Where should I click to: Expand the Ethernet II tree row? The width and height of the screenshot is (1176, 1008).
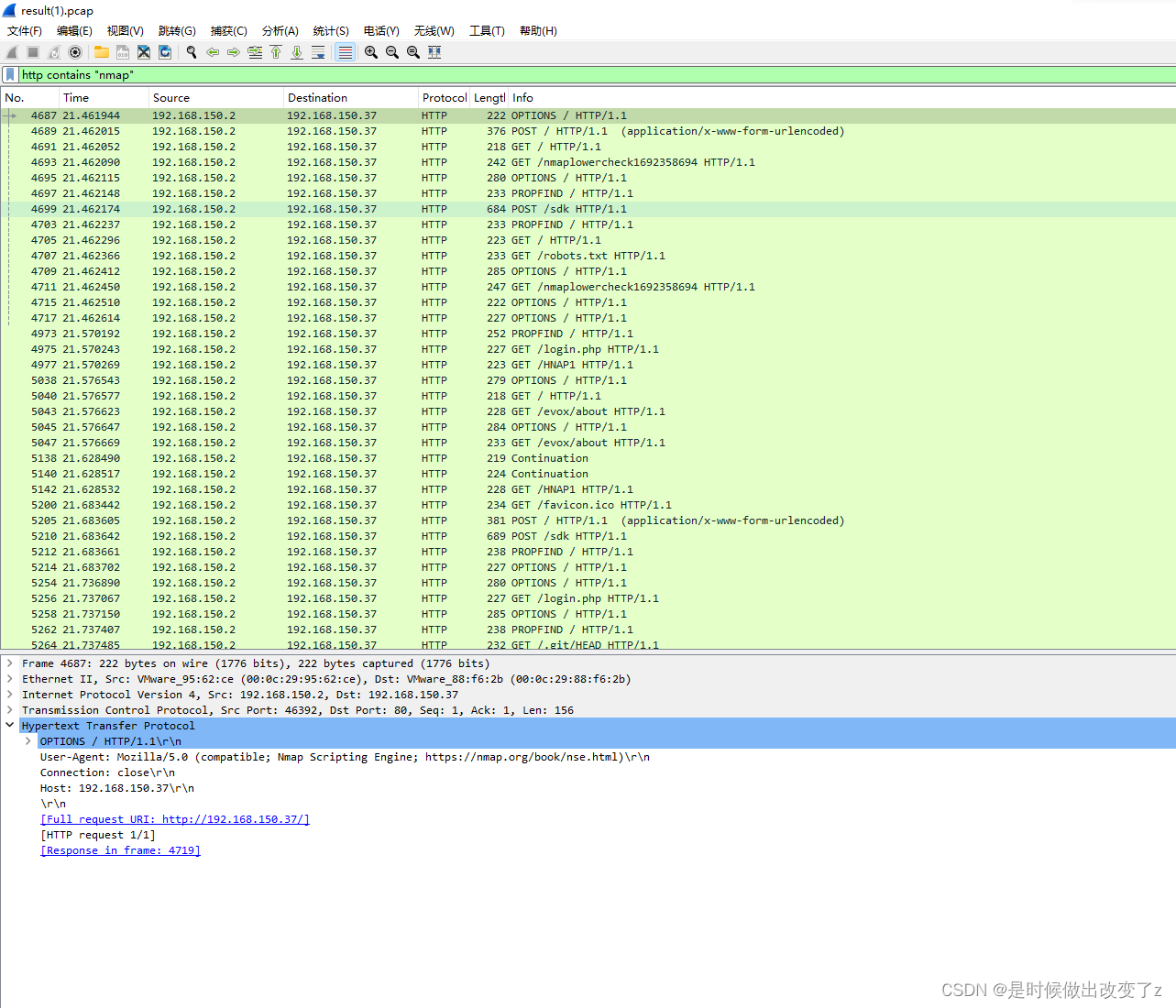(x=9, y=679)
